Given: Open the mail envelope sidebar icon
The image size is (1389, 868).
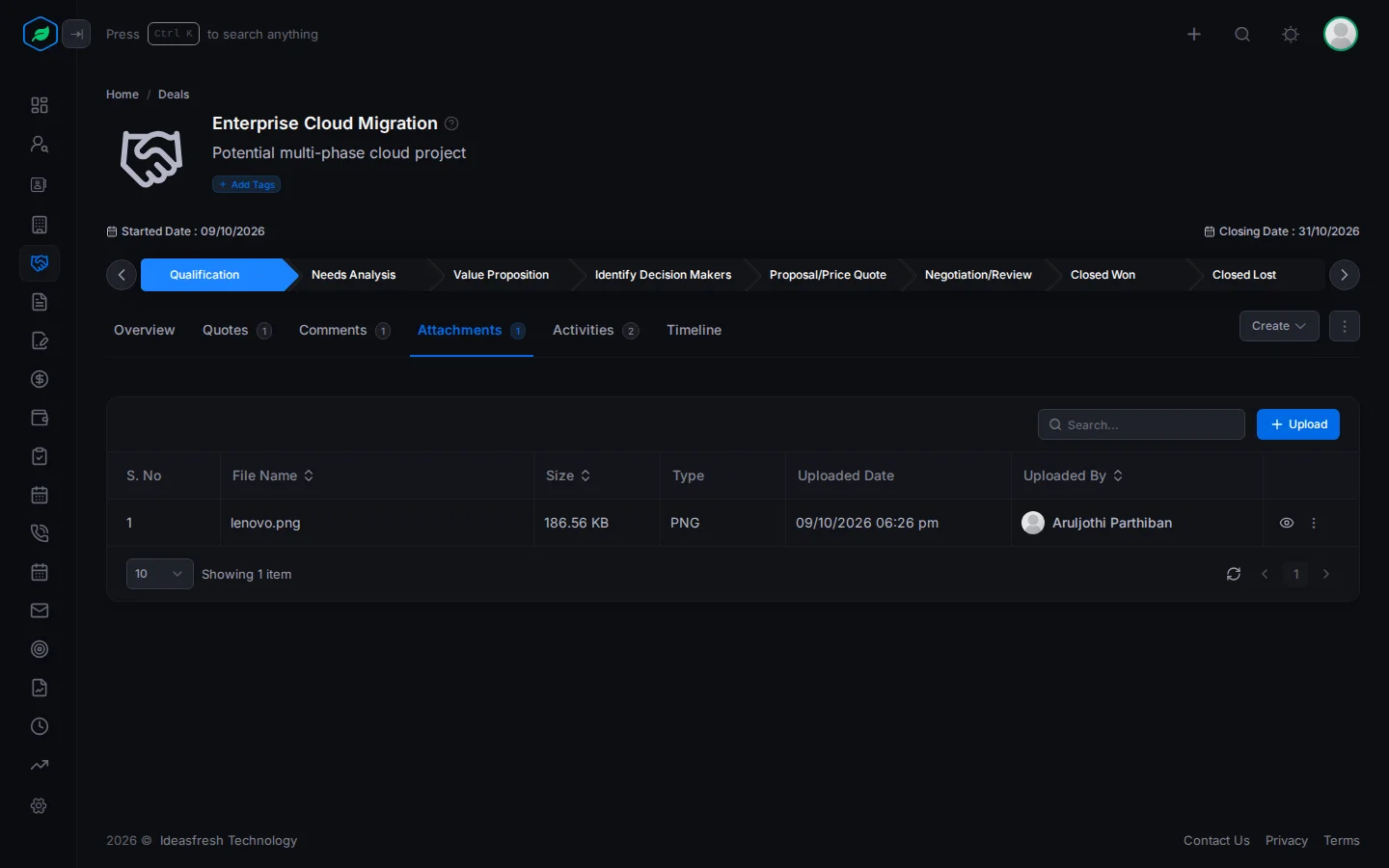Looking at the screenshot, I should (x=40, y=610).
